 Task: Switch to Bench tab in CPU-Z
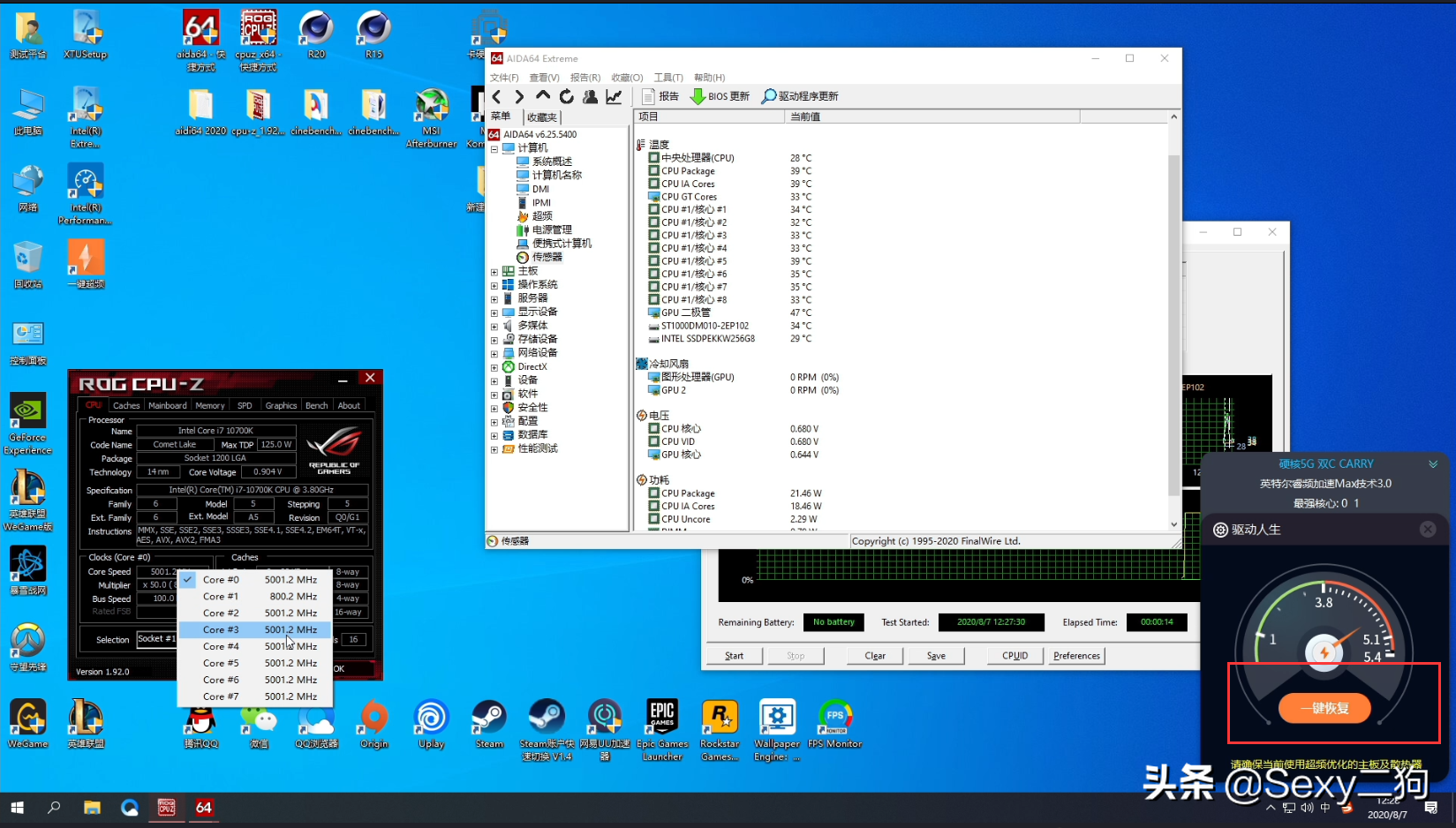coord(316,405)
